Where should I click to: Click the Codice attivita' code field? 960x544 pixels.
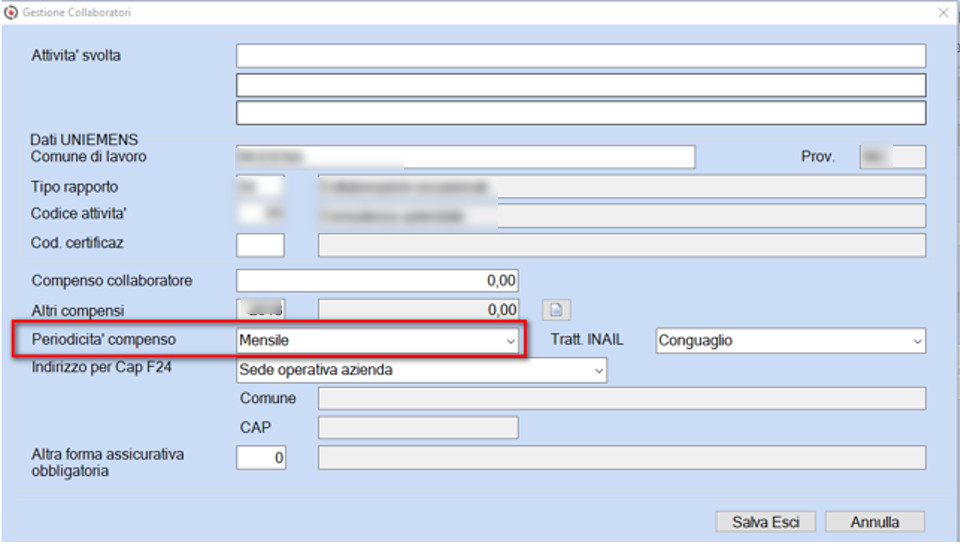(x=260, y=215)
